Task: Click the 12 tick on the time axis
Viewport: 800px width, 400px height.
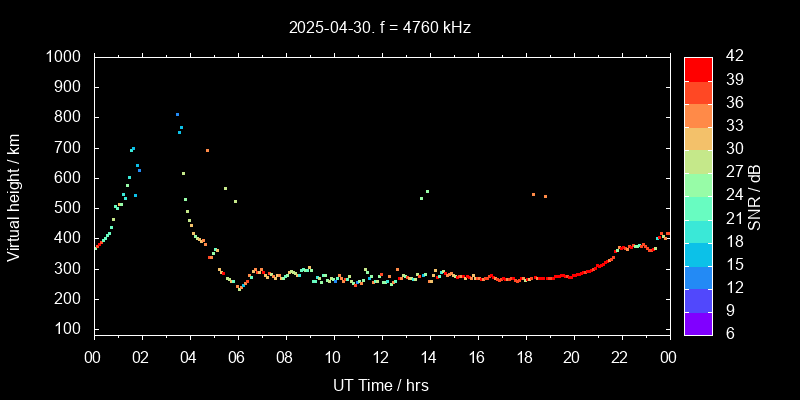Action: 380,356
